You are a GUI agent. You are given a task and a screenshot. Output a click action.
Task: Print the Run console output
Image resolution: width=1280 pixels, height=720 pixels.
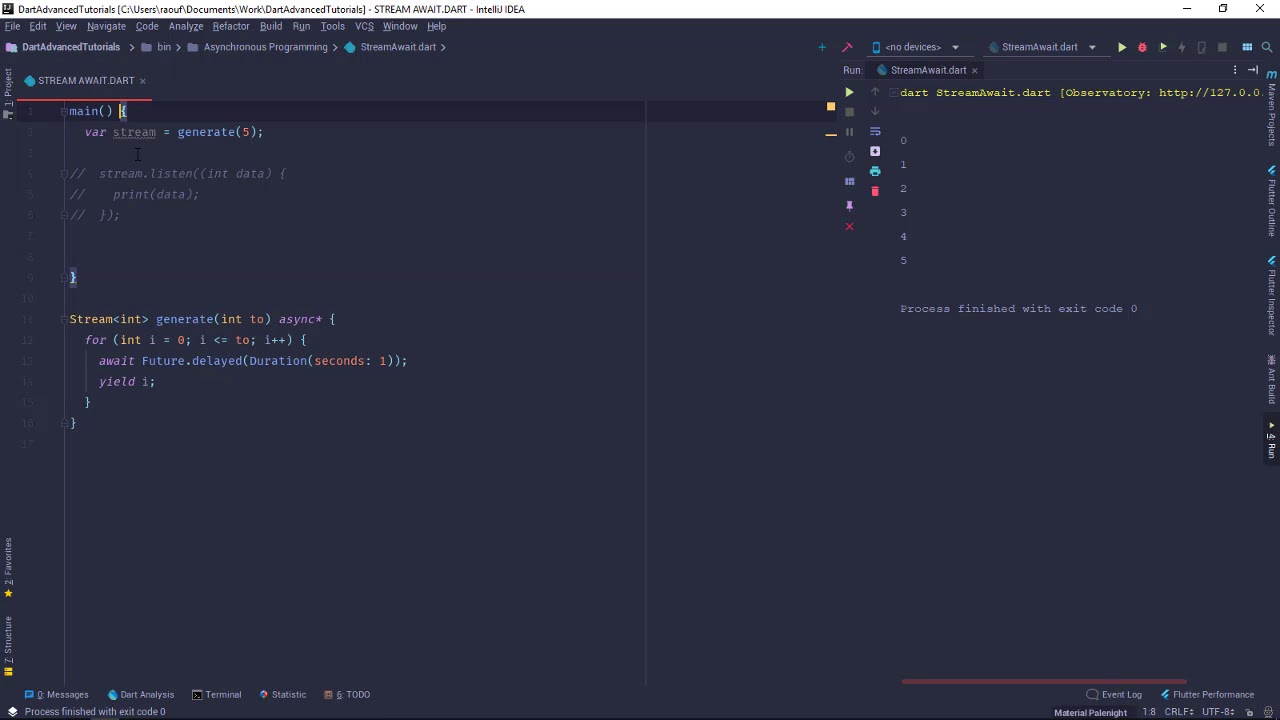875,171
